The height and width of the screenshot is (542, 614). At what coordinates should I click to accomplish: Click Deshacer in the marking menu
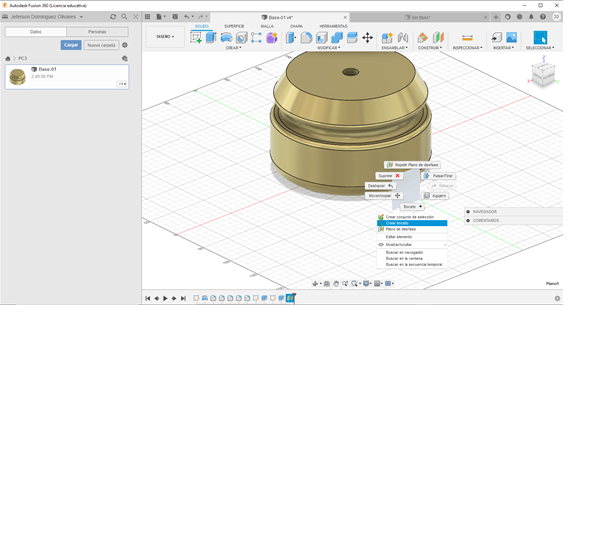[x=381, y=186]
